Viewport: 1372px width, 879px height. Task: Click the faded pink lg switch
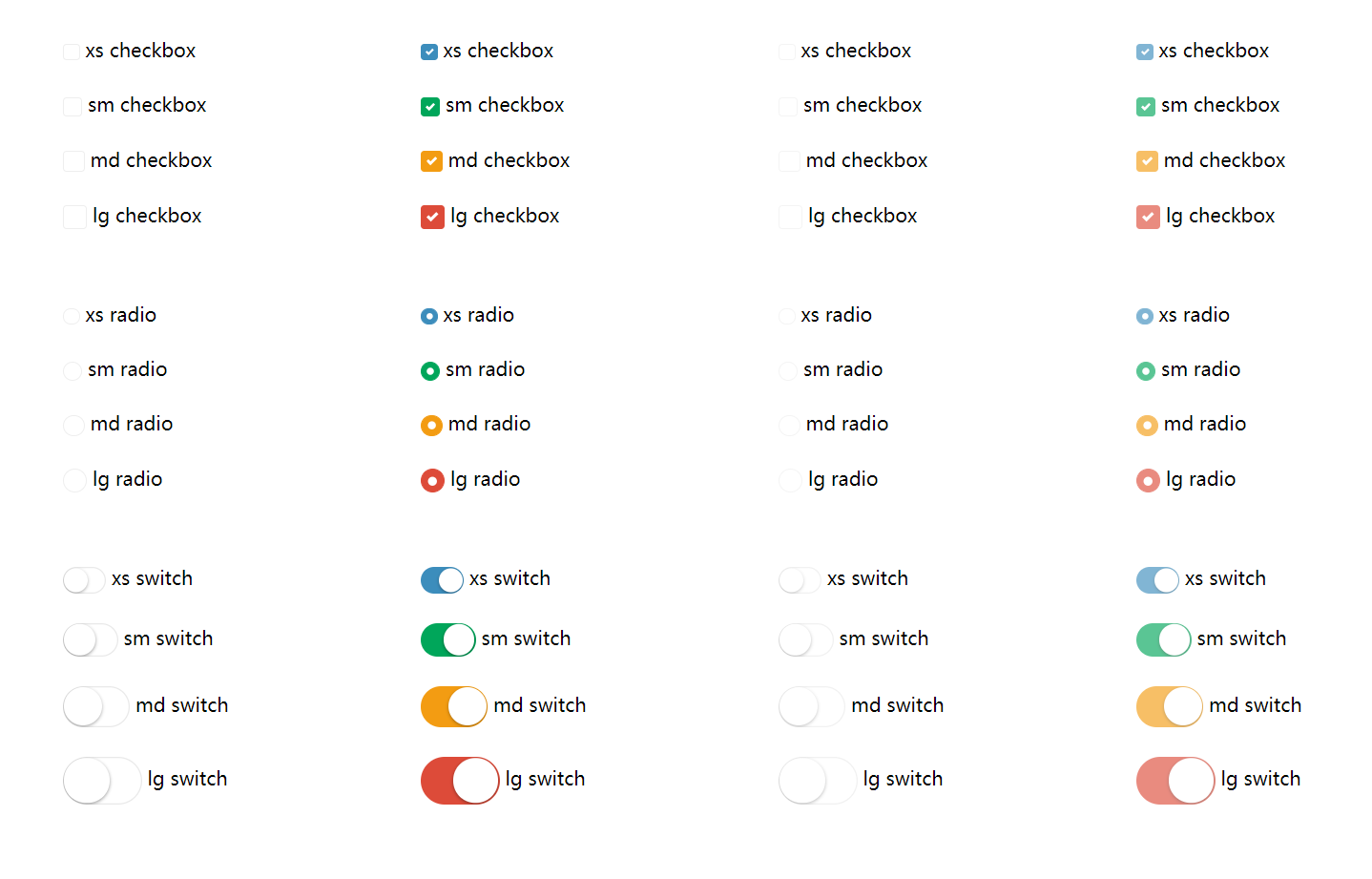coord(1175,781)
